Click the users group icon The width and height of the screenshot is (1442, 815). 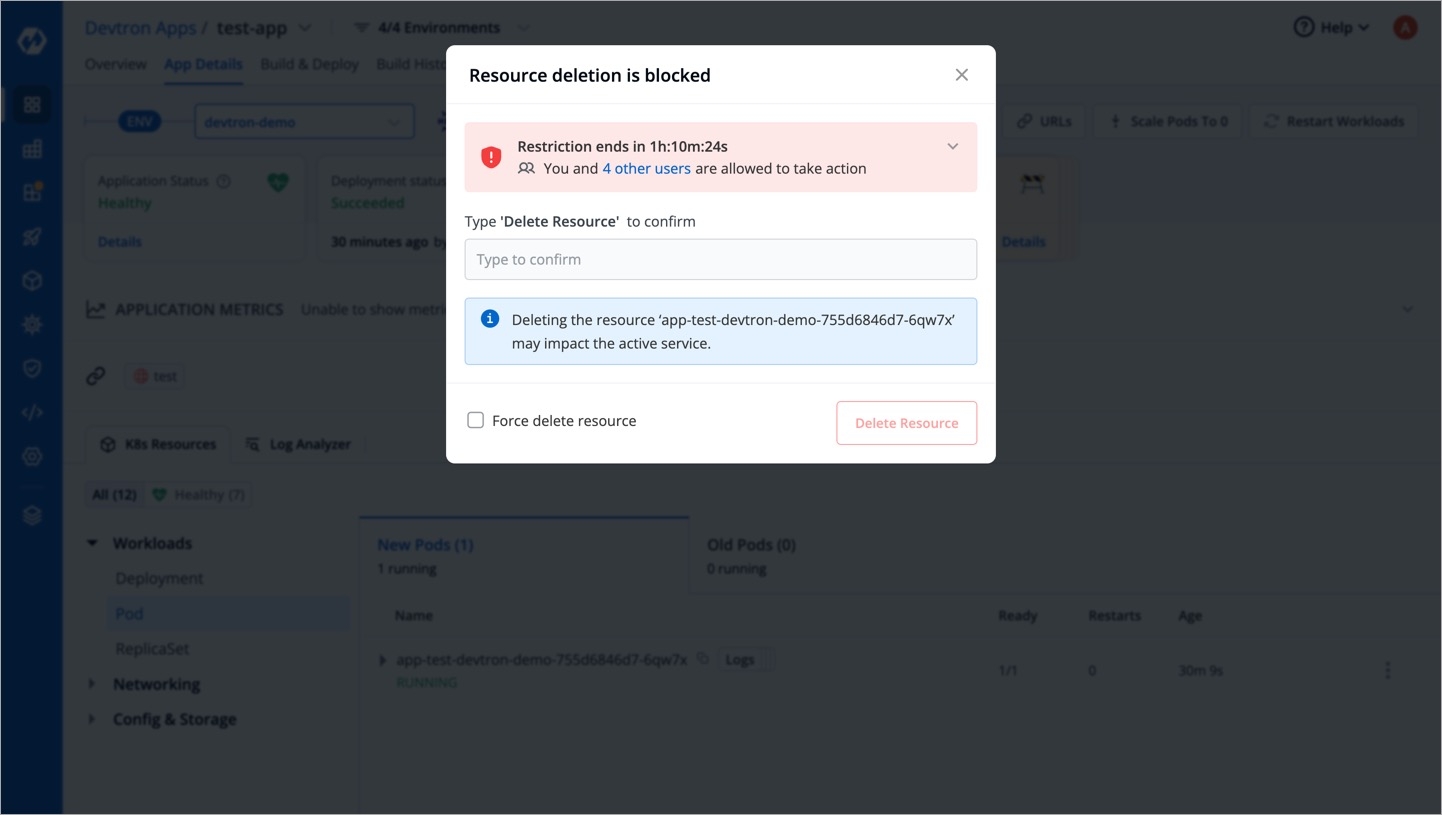click(x=526, y=168)
